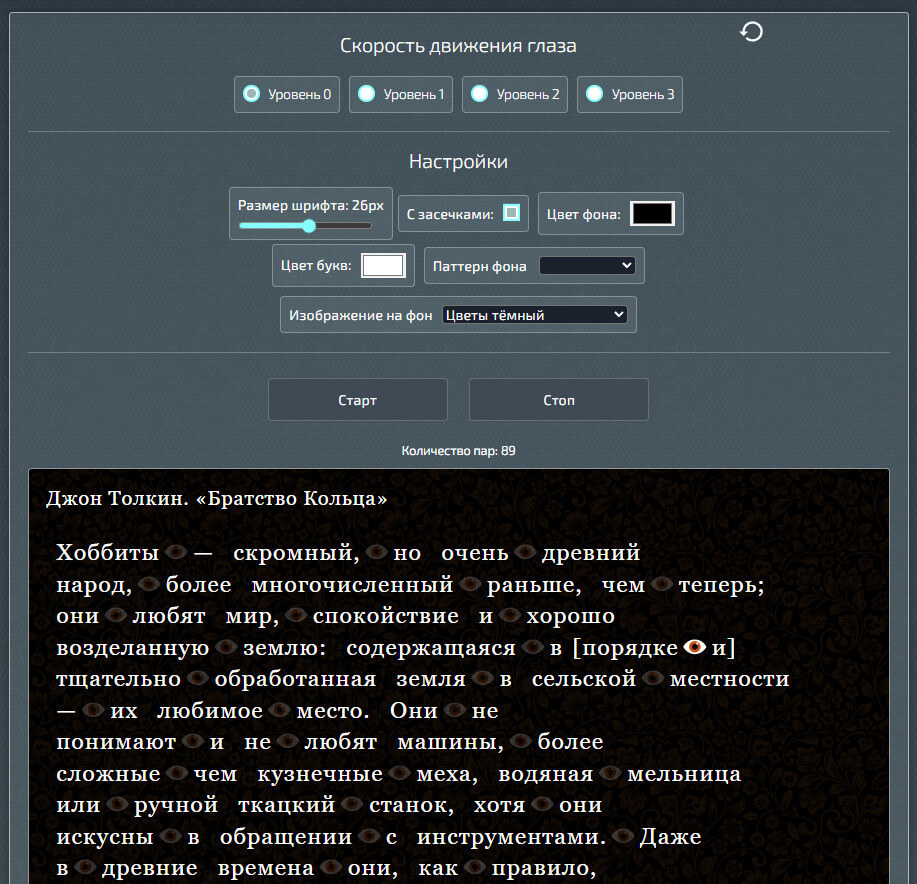The height and width of the screenshot is (884, 917).
Task: Click the word 'инструментами.' in the passage
Action: [x=511, y=837]
